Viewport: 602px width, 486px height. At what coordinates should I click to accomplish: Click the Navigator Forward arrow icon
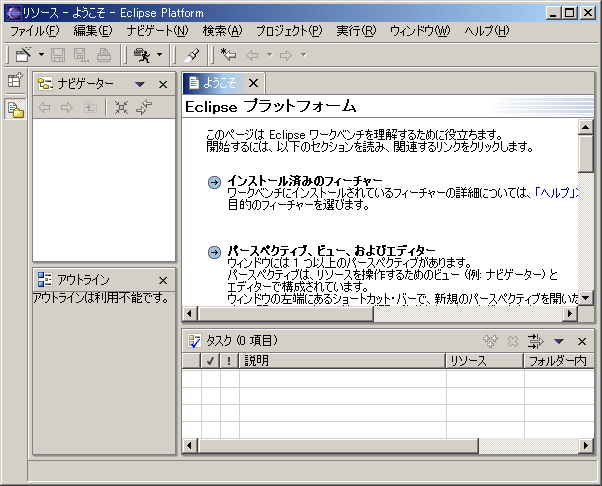pos(67,107)
